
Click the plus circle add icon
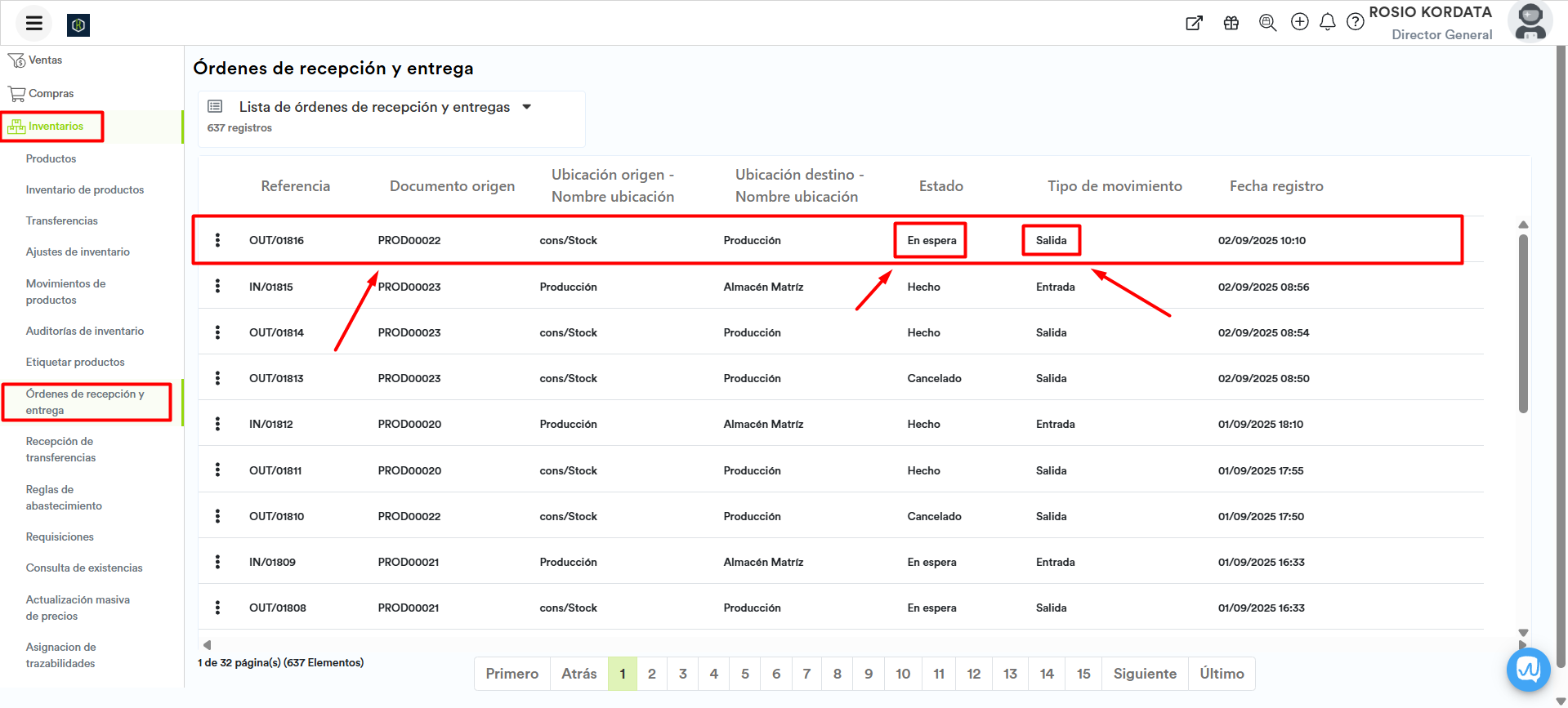point(1299,22)
